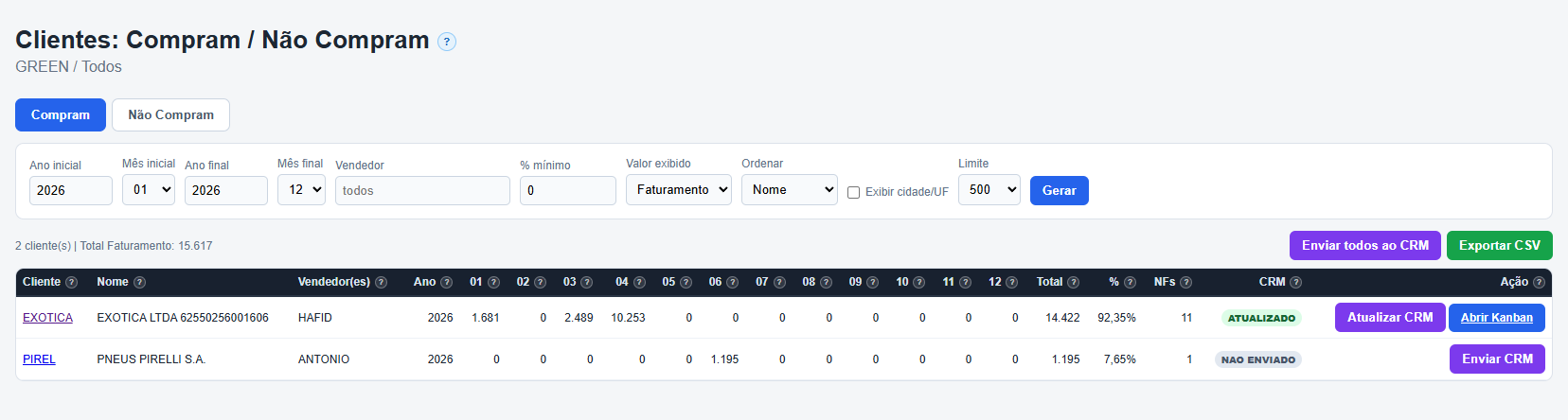The width and height of the screenshot is (1568, 420).
Task: Expand the Valor exibido Faturamento dropdown
Action: pos(679,189)
